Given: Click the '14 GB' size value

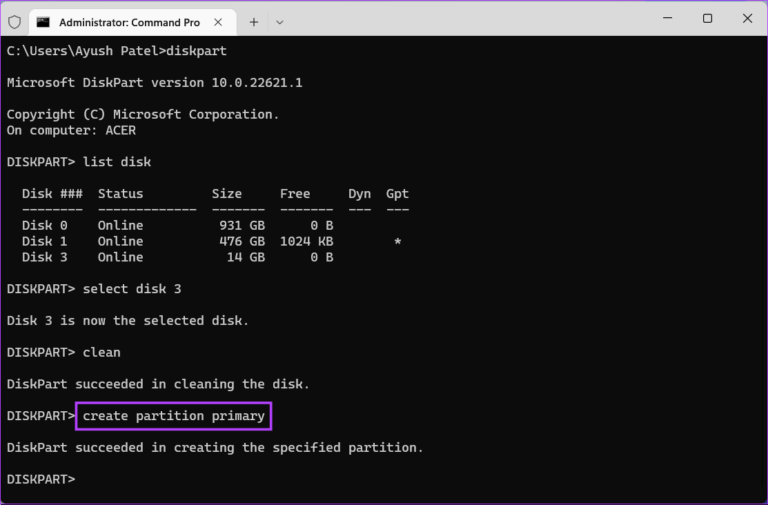Looking at the screenshot, I should click(x=246, y=257).
